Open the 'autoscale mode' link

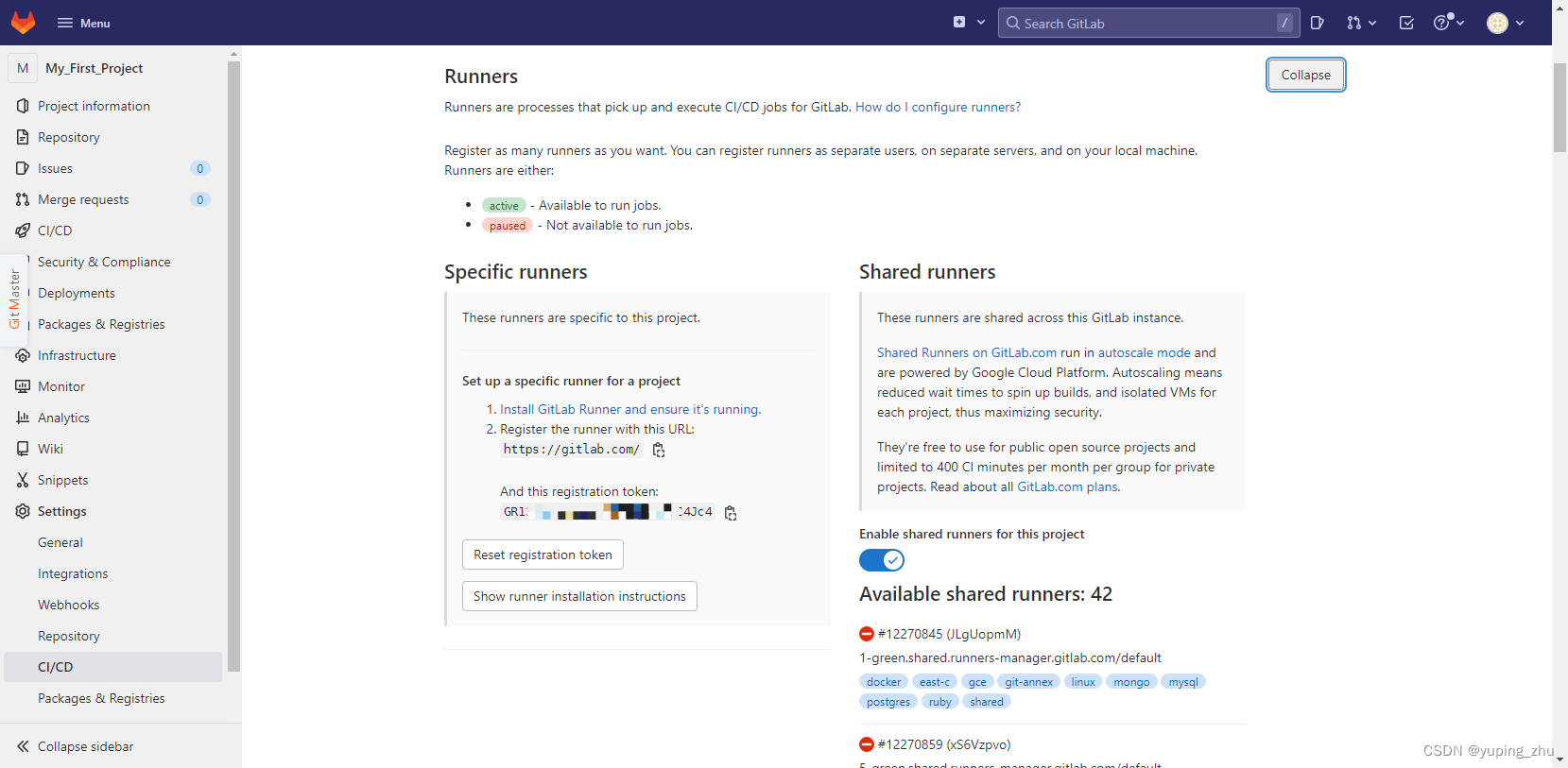(1144, 352)
